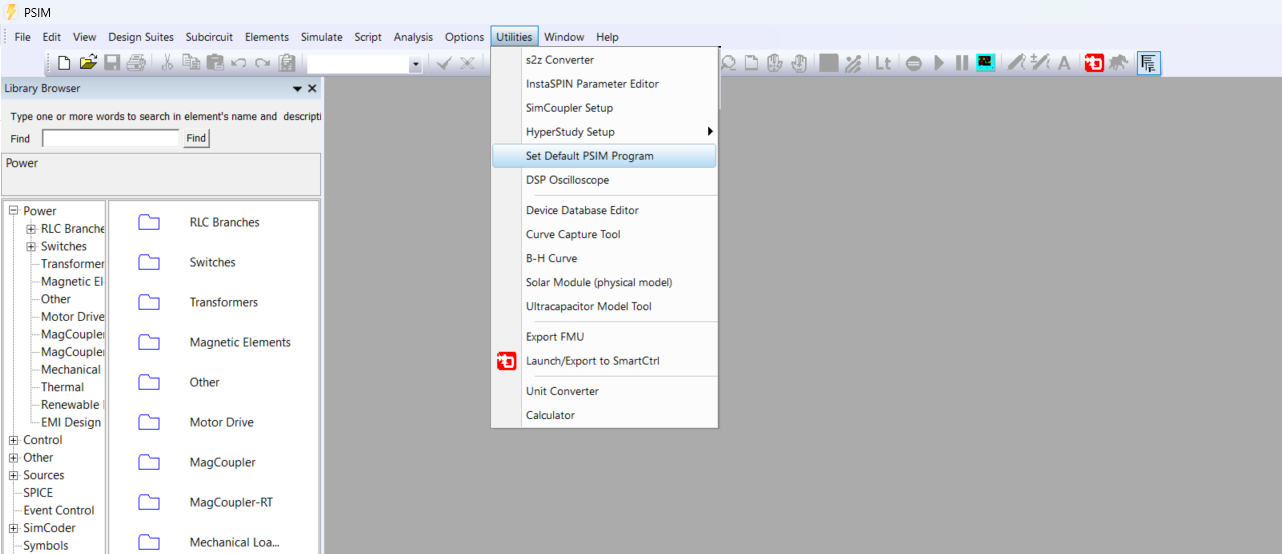Open the Transformers folder in the list
This screenshot has height=554, width=1282.
[224, 302]
